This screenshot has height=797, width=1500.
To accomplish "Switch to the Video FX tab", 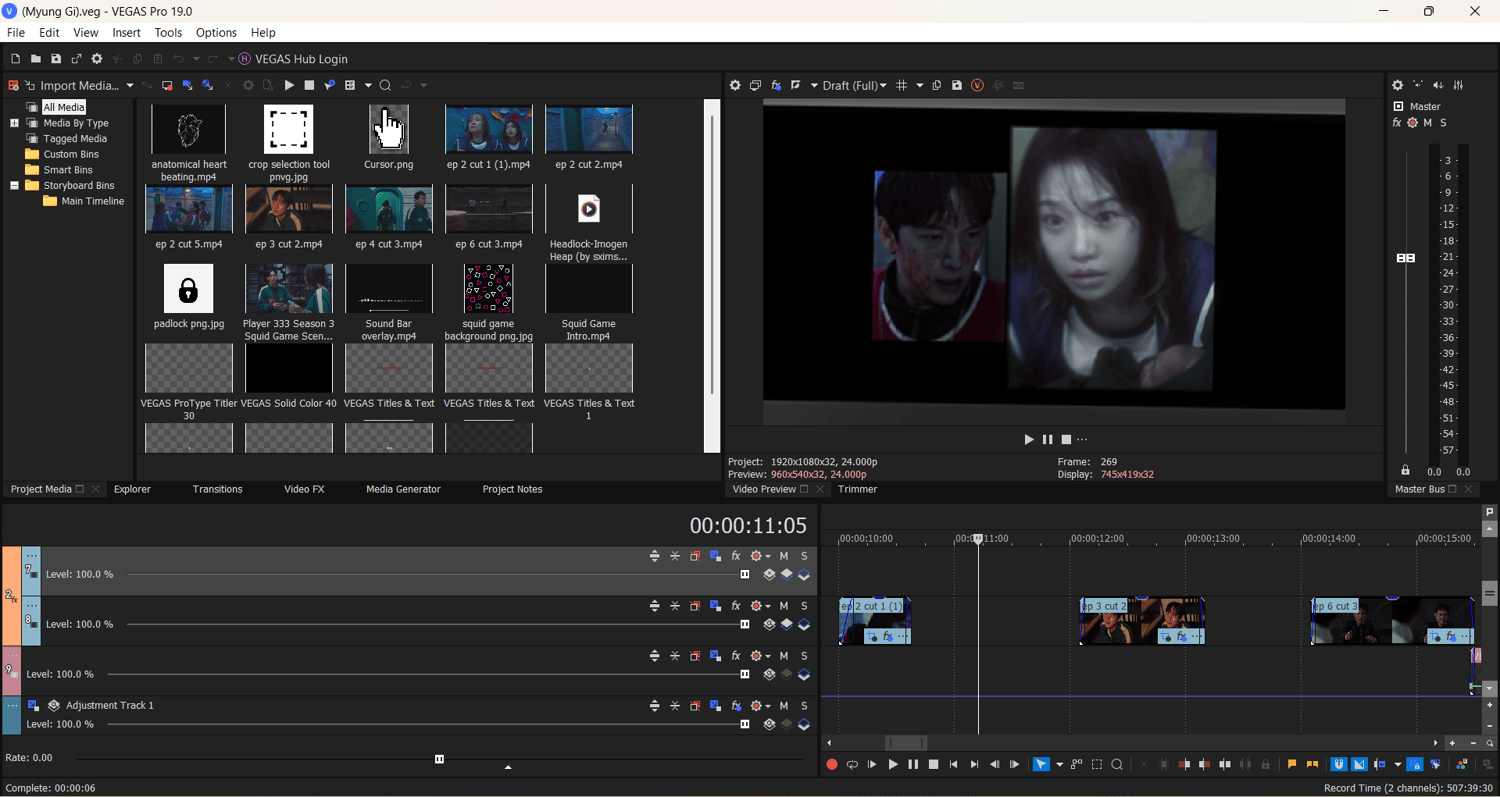I will click(x=304, y=489).
